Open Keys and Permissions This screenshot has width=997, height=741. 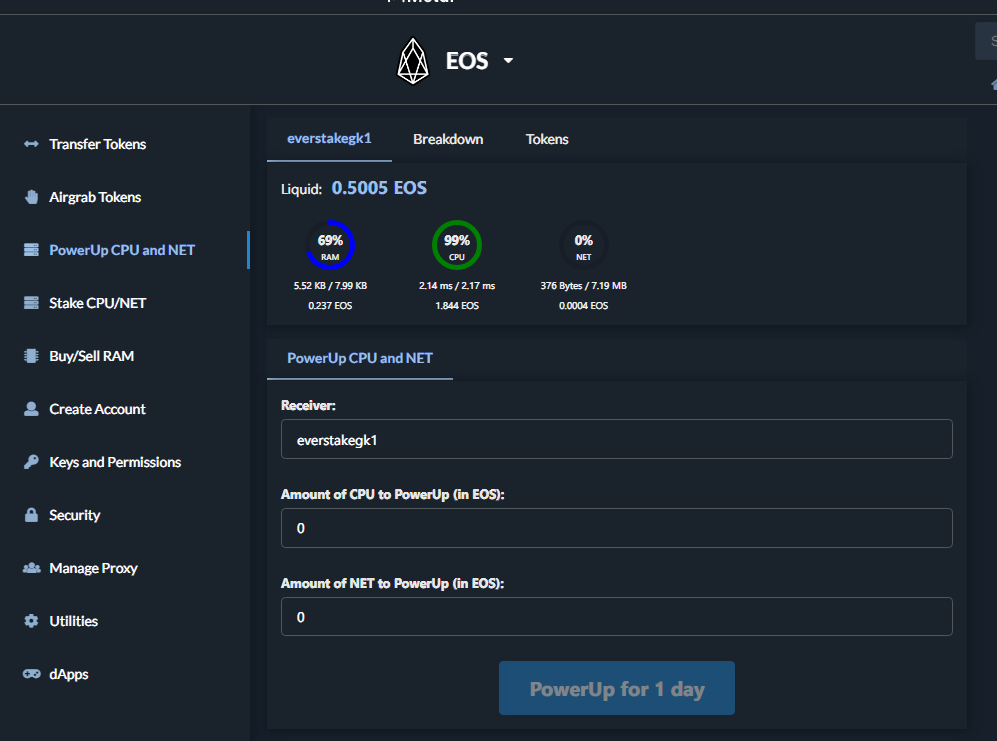[x=115, y=462]
